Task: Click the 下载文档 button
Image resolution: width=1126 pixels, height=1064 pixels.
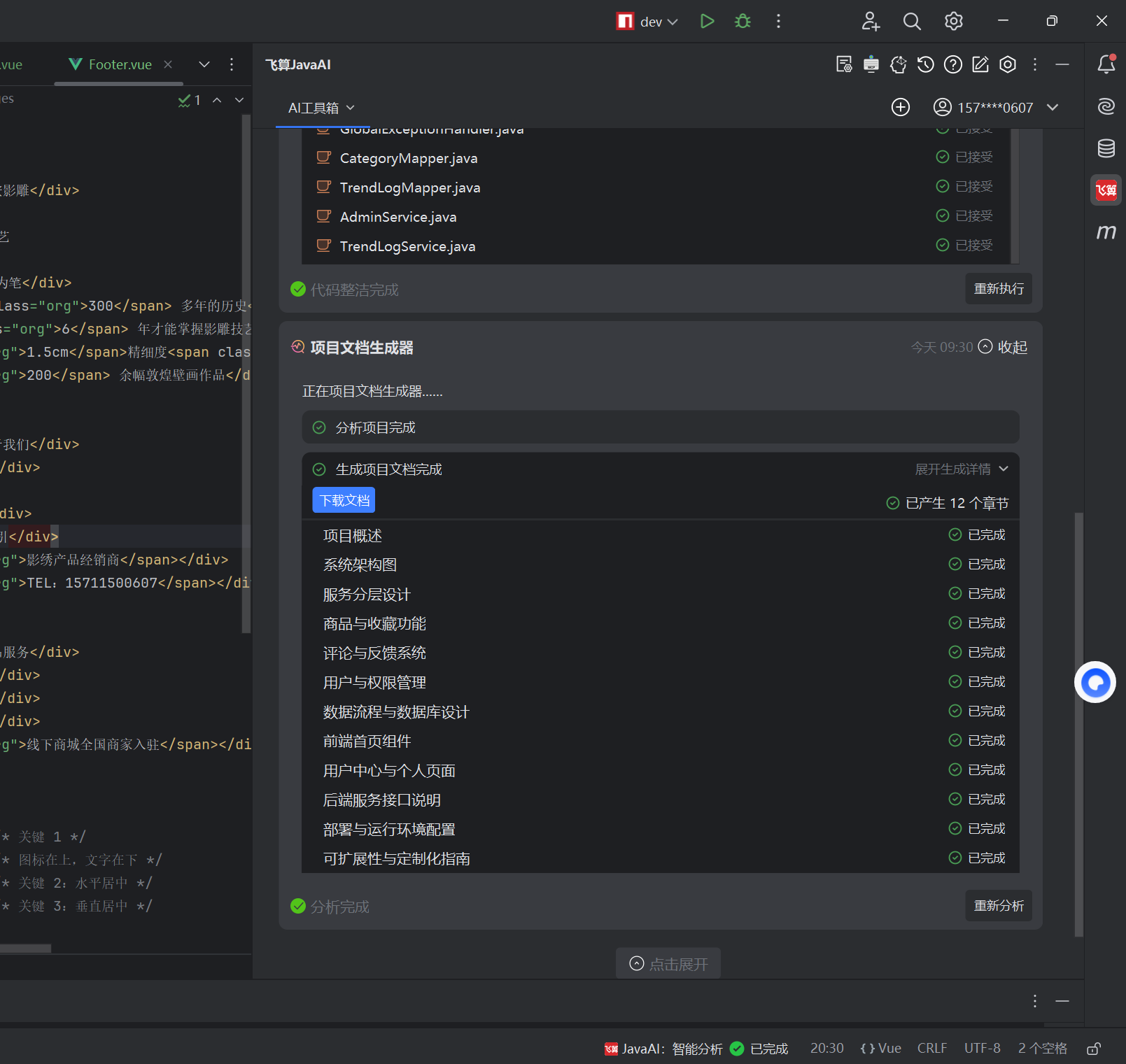Action: [344, 500]
